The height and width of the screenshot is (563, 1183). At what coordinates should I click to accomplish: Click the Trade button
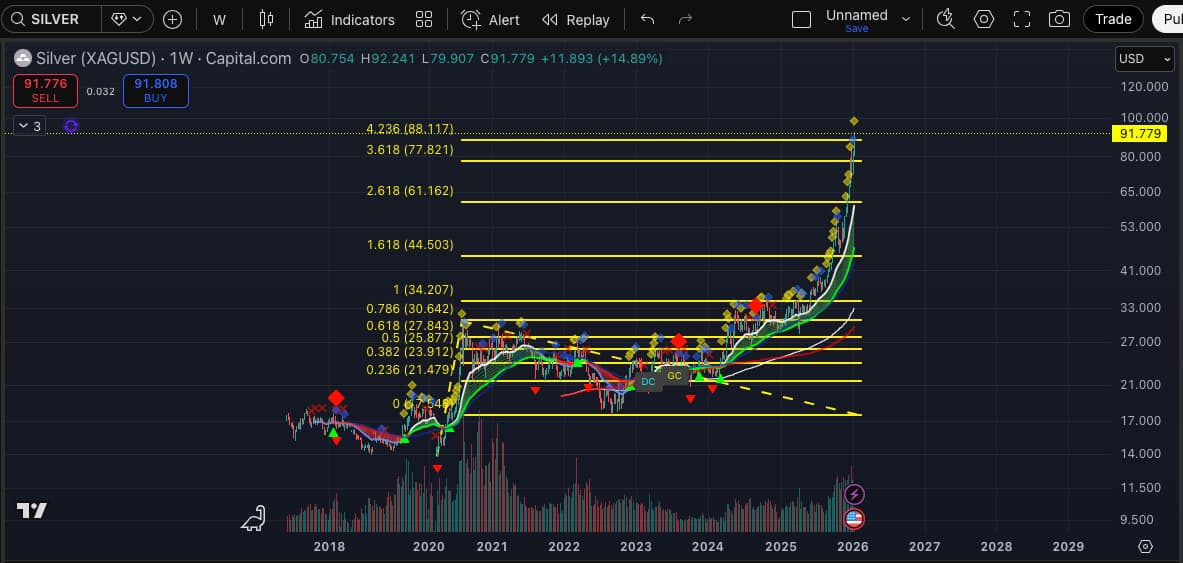tap(1113, 19)
